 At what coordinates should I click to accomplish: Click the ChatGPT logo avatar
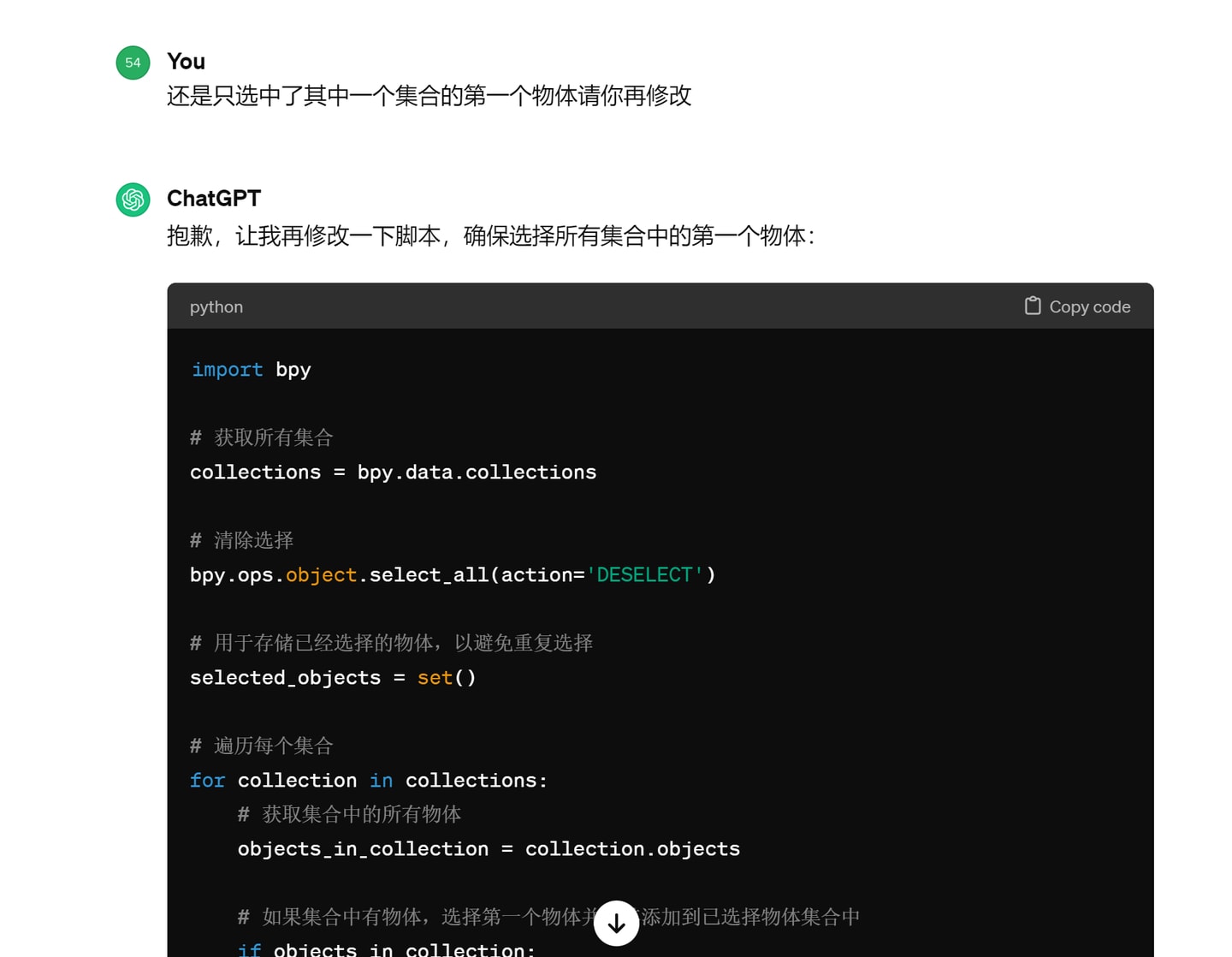coord(133,199)
